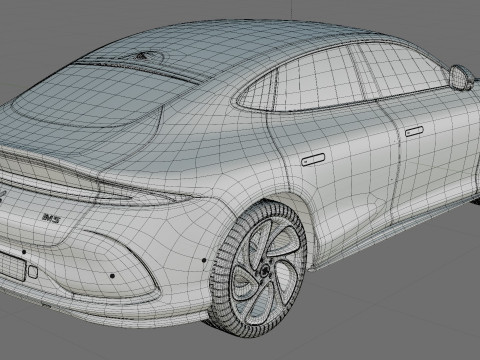Click the small square reflector beside license plate
The height and width of the screenshot is (360, 480).
(33, 272)
